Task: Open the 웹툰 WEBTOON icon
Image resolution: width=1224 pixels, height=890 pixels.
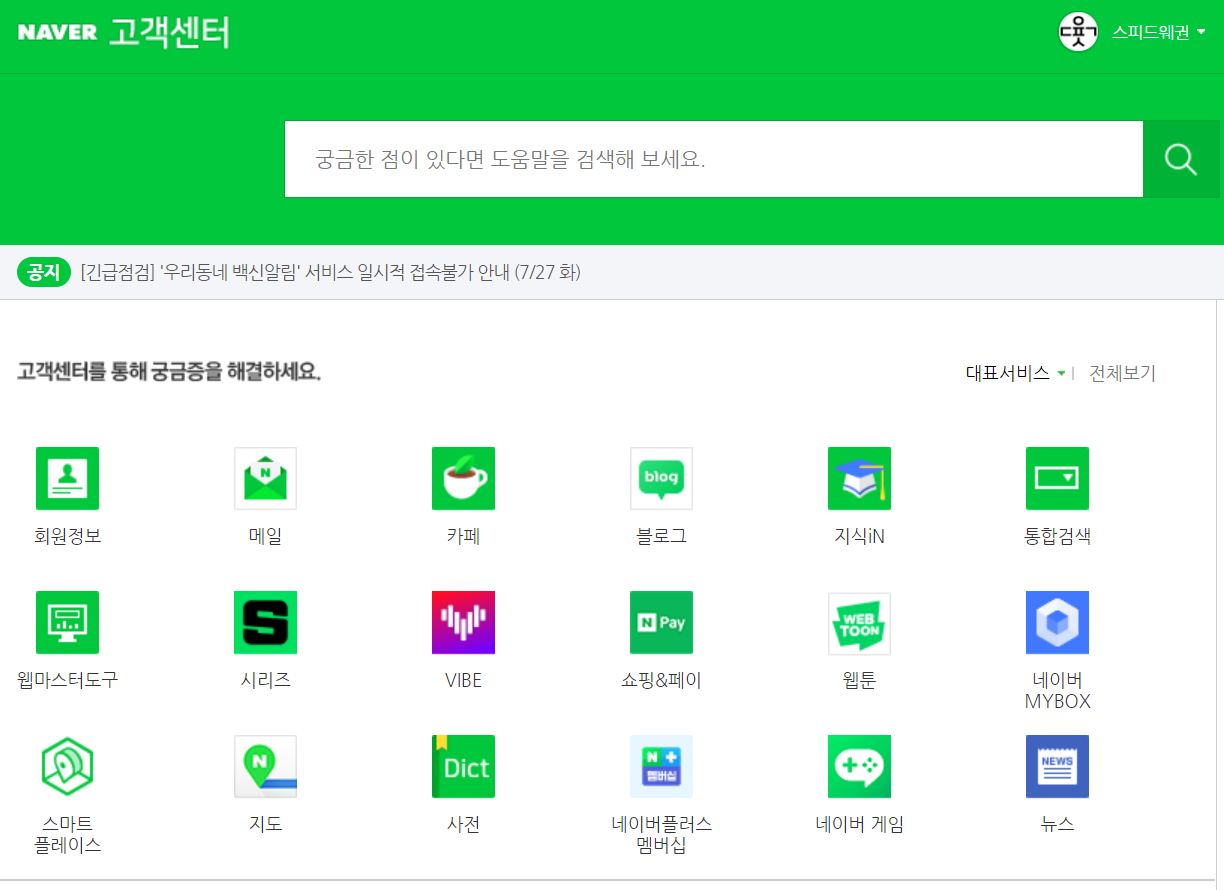Action: point(859,622)
